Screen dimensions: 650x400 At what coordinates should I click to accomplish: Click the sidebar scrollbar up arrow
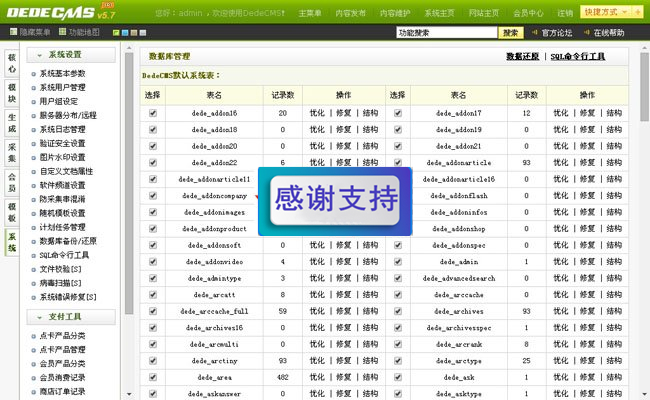129,48
